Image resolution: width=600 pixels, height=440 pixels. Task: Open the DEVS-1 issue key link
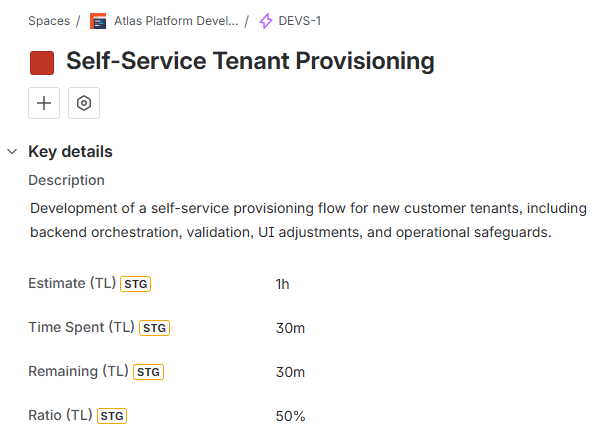click(x=301, y=21)
